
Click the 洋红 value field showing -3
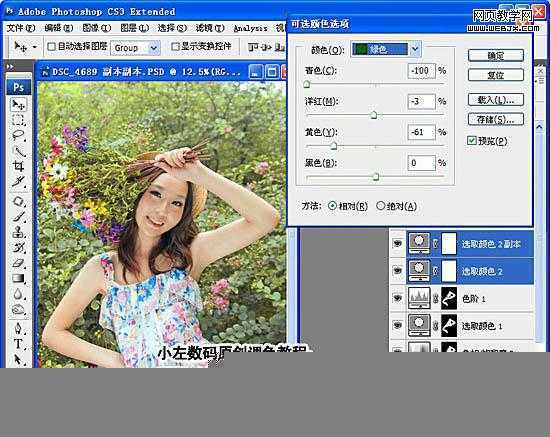pyautogui.click(x=421, y=101)
